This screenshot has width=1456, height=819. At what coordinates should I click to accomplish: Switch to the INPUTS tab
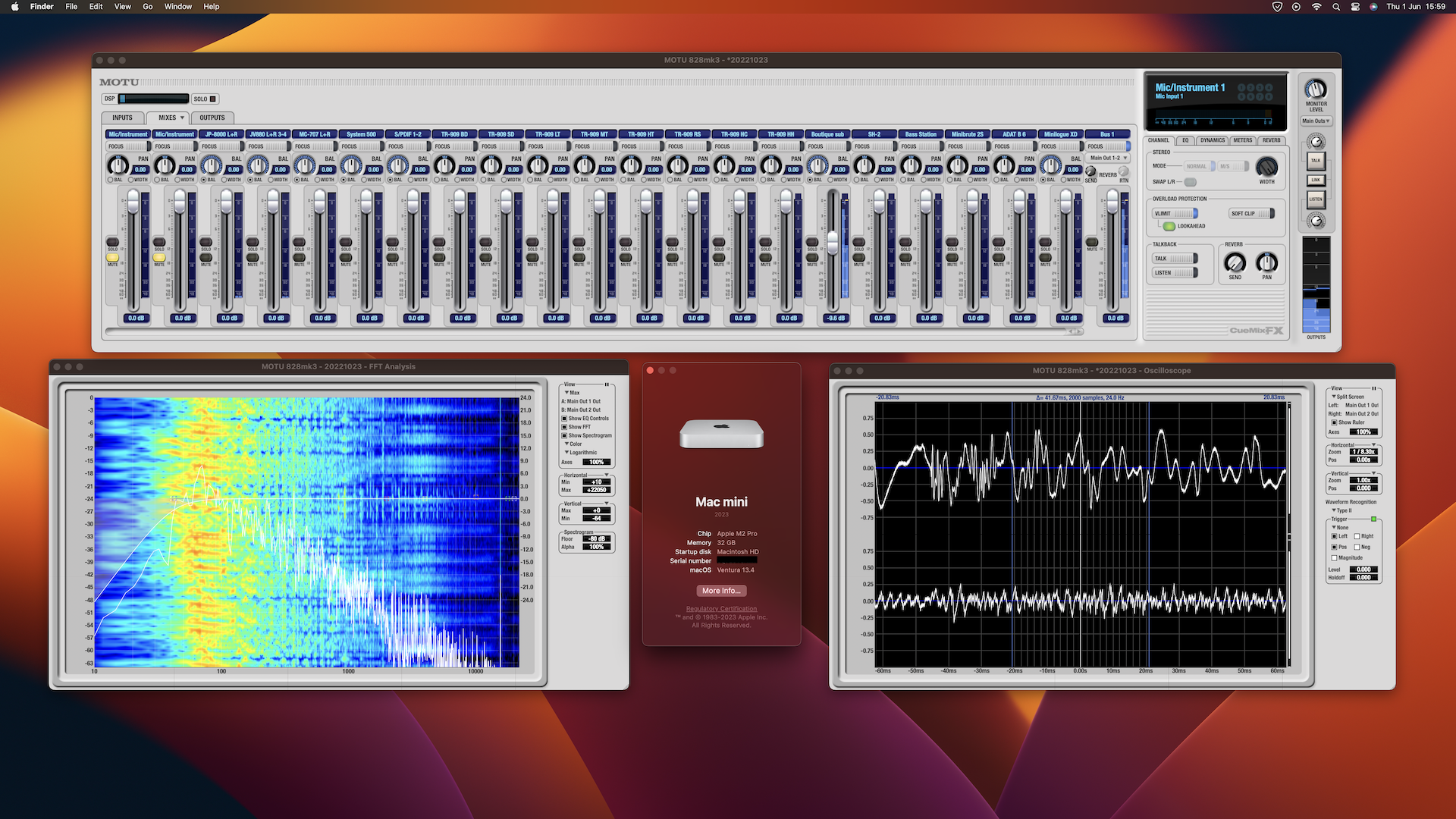[122, 118]
